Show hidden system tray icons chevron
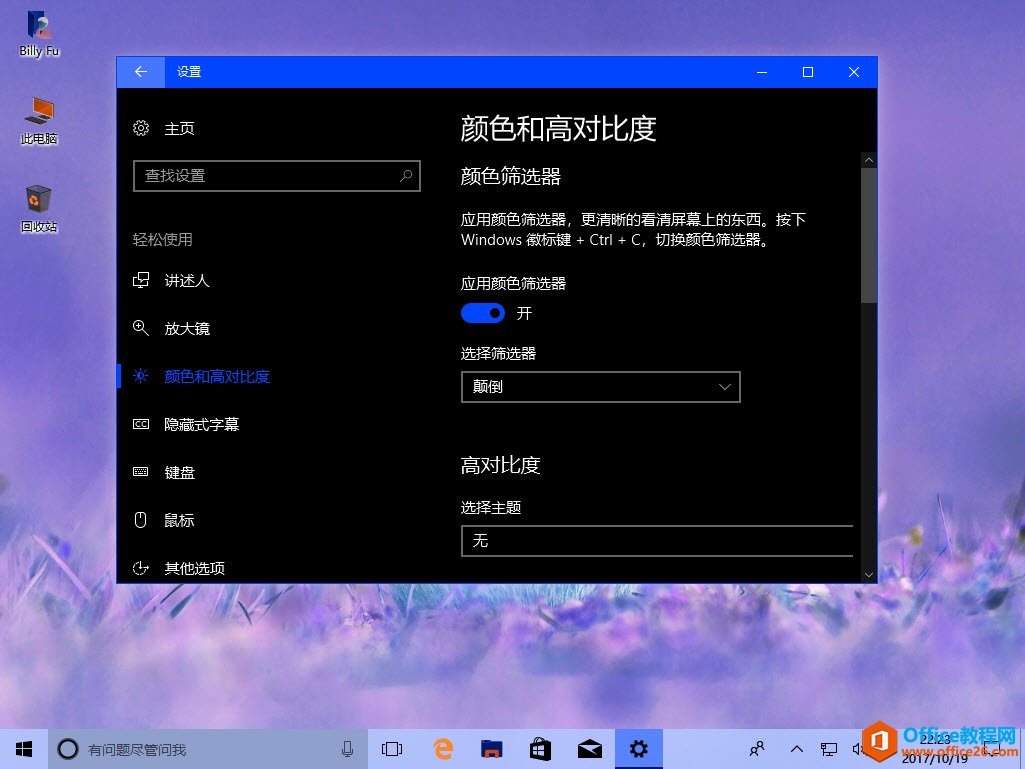The image size is (1025, 769). (797, 748)
